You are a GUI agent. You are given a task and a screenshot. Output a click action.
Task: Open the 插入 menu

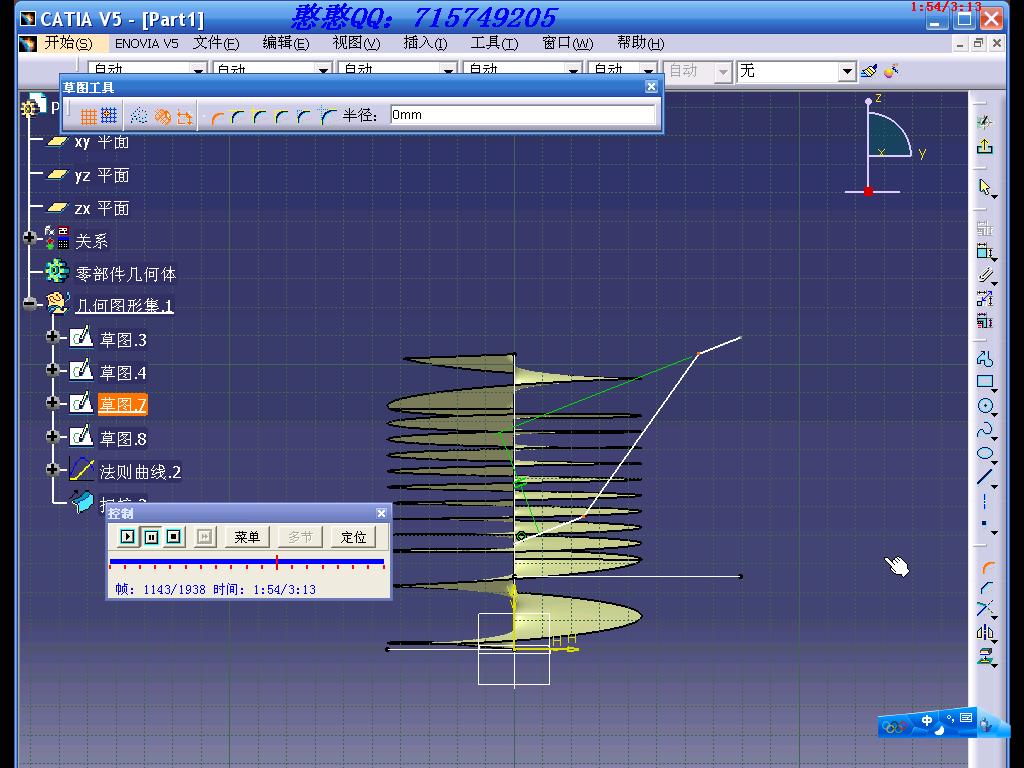425,43
